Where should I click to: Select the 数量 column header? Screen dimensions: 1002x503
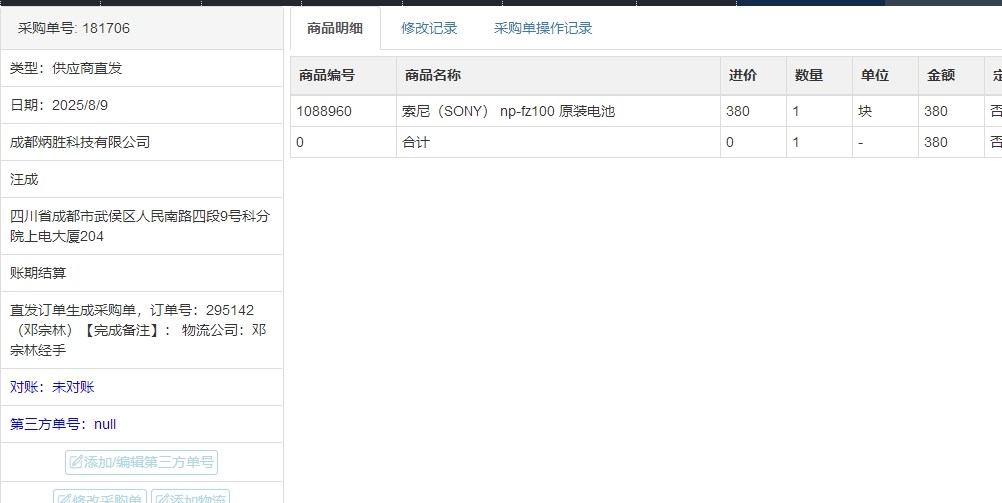[x=819, y=75]
